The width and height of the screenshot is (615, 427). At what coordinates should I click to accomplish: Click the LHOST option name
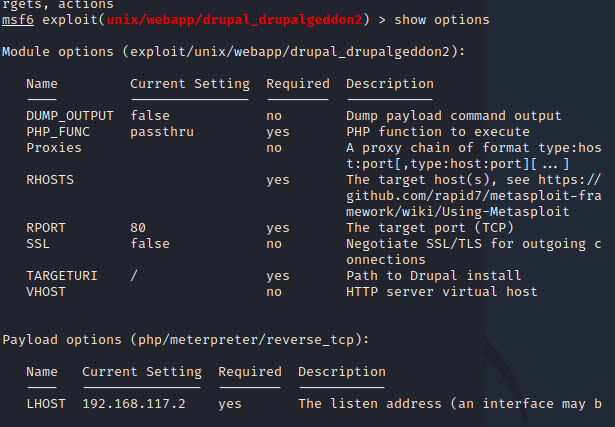pyautogui.click(x=46, y=404)
